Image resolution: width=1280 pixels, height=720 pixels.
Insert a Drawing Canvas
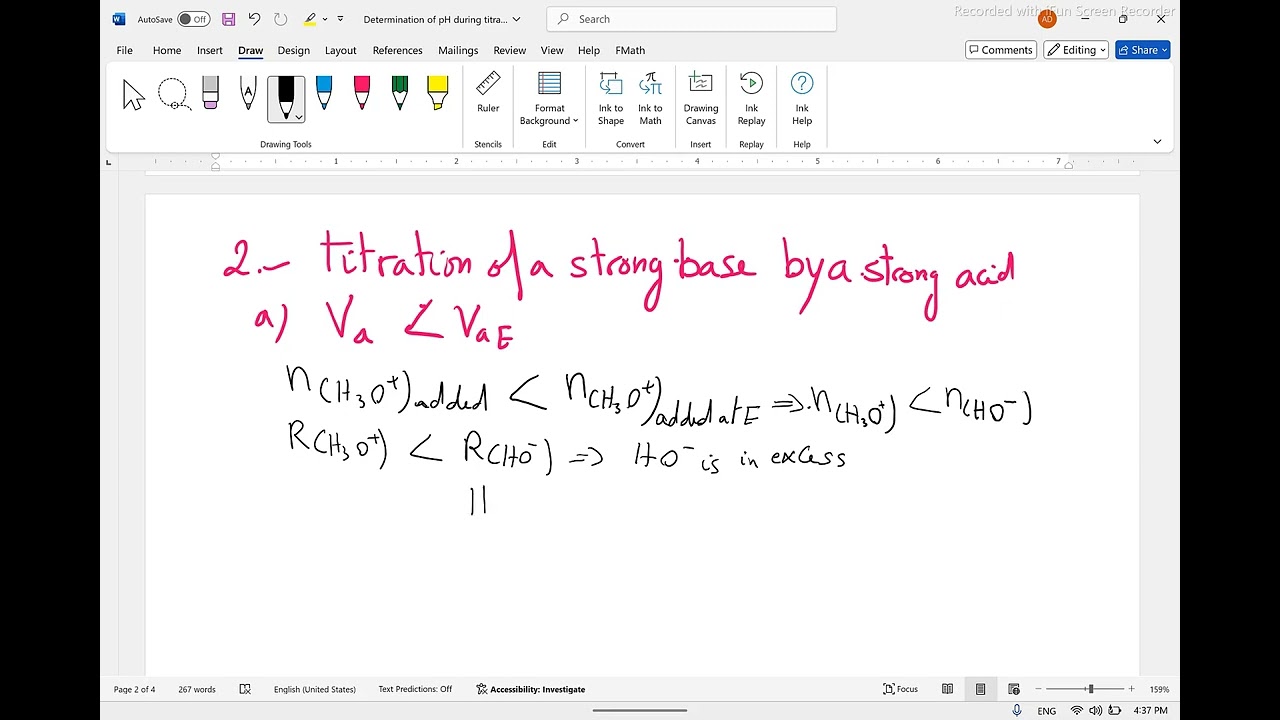coord(701,98)
